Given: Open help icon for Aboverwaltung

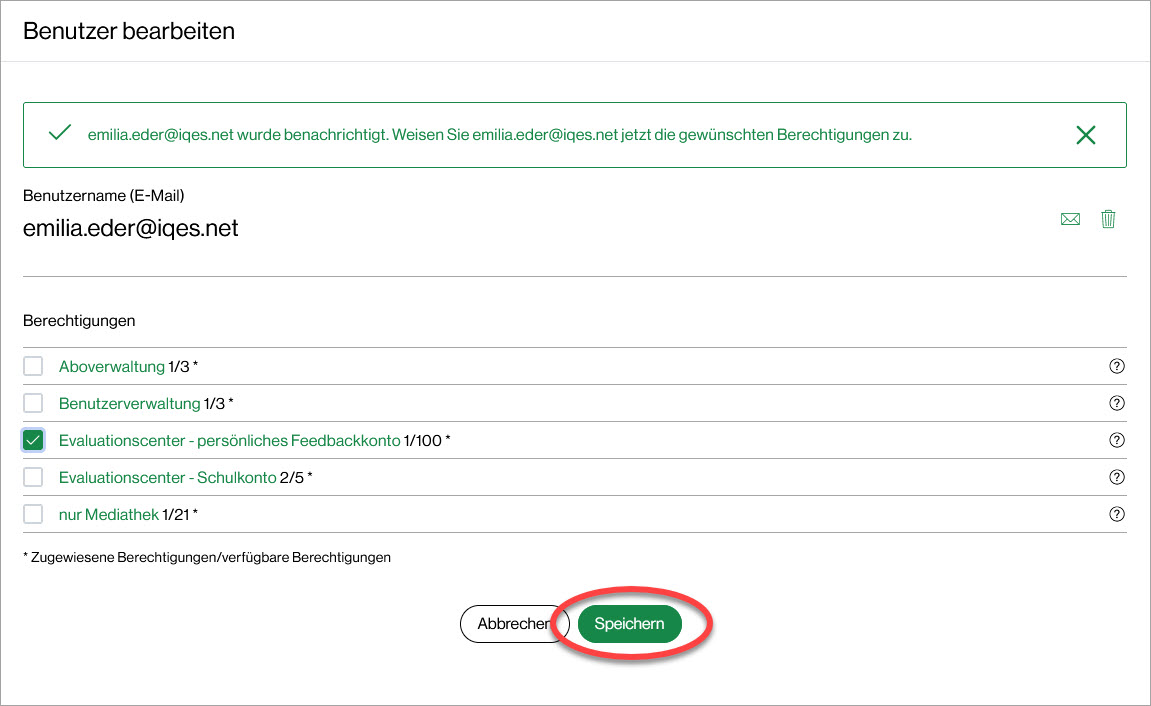Looking at the screenshot, I should coord(1117,366).
